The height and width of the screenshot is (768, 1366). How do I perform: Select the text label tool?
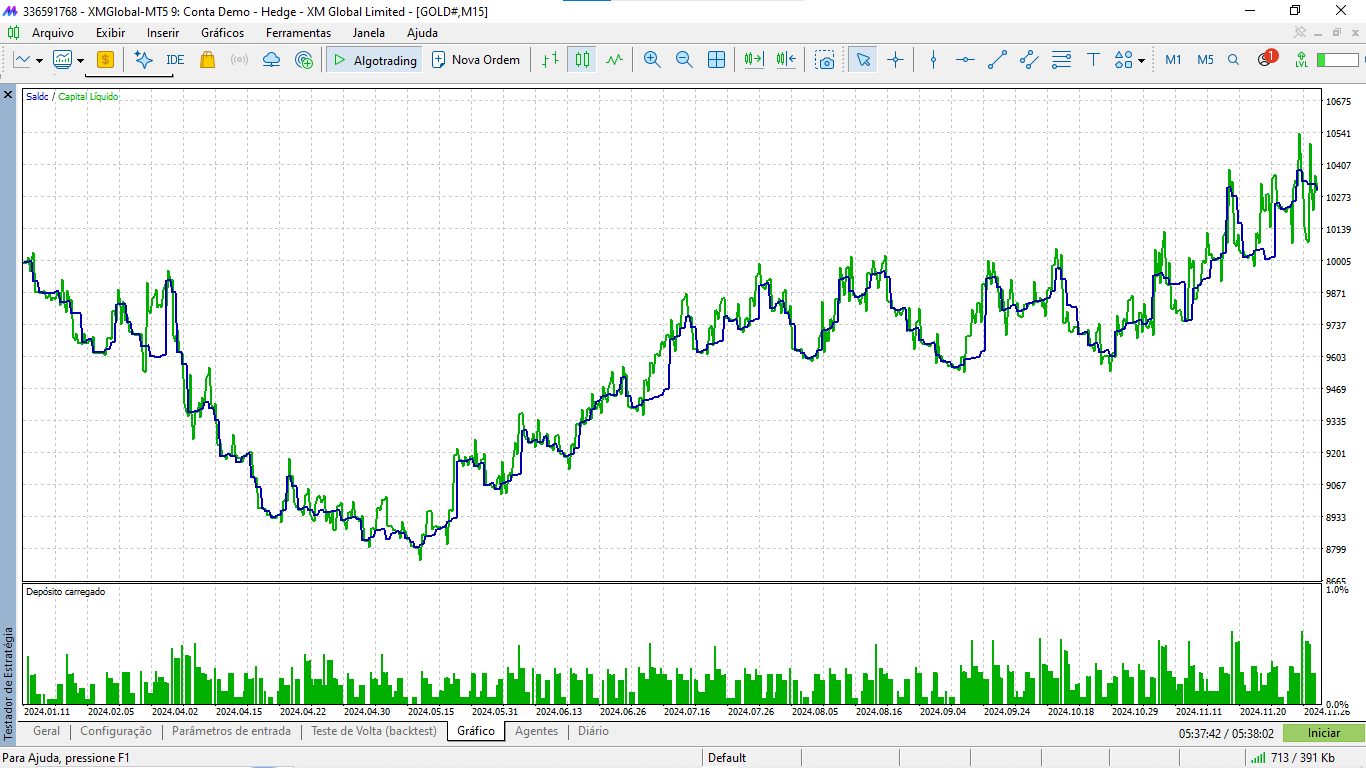pos(1093,60)
